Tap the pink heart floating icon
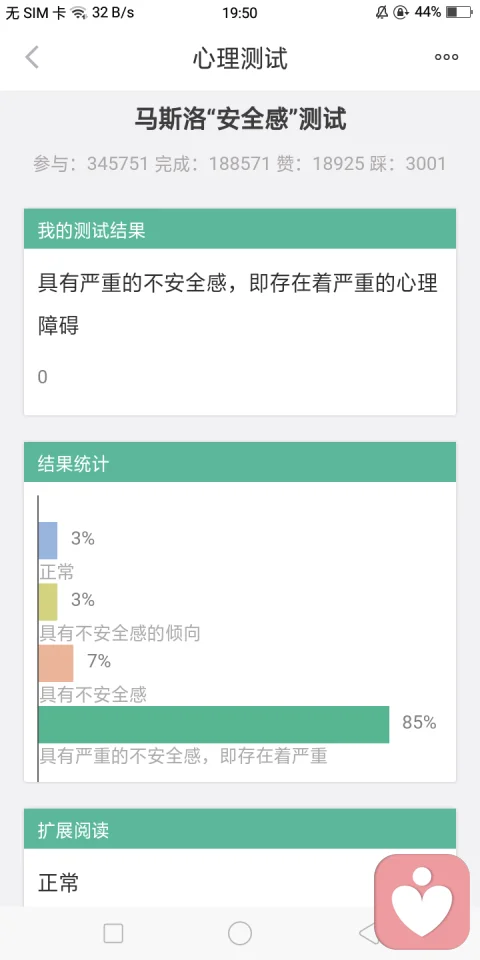The height and width of the screenshot is (960, 480). pos(422,901)
